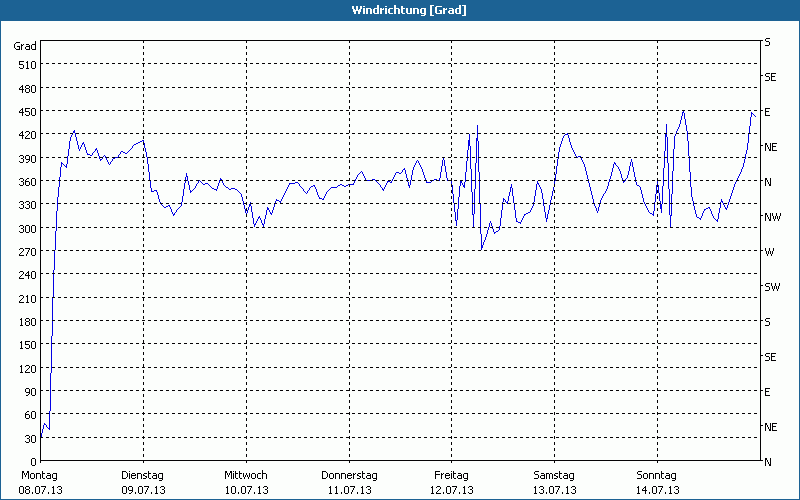Choose the 'Freitag' day label

451,476
